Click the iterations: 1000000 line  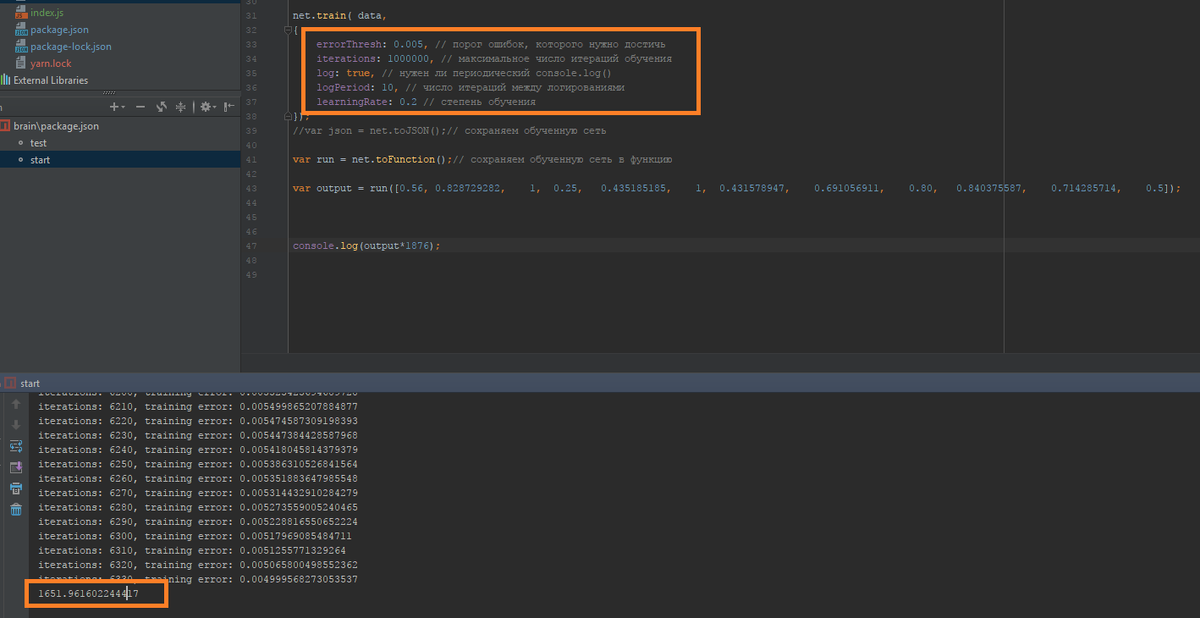coord(494,59)
